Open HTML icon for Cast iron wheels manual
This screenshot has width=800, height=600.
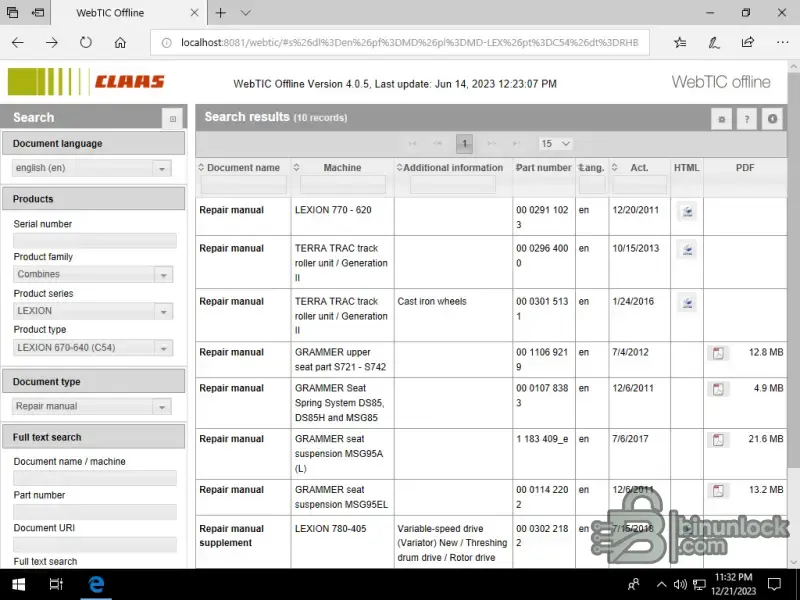pyautogui.click(x=687, y=303)
